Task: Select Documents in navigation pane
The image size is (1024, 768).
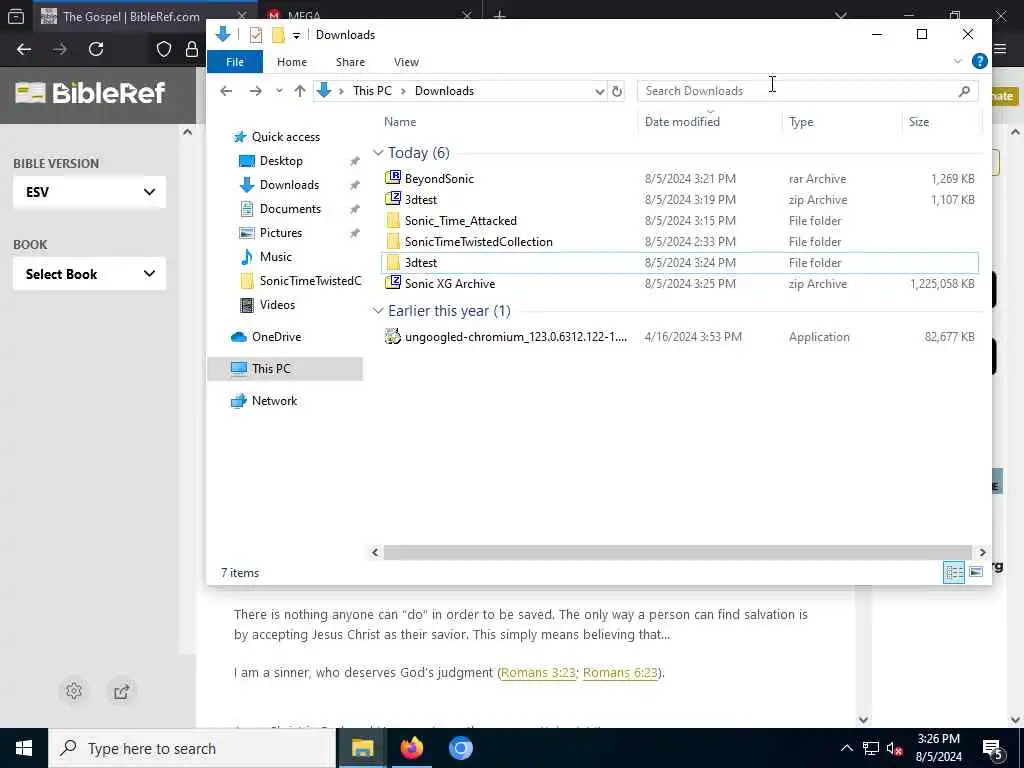Action: point(290,209)
